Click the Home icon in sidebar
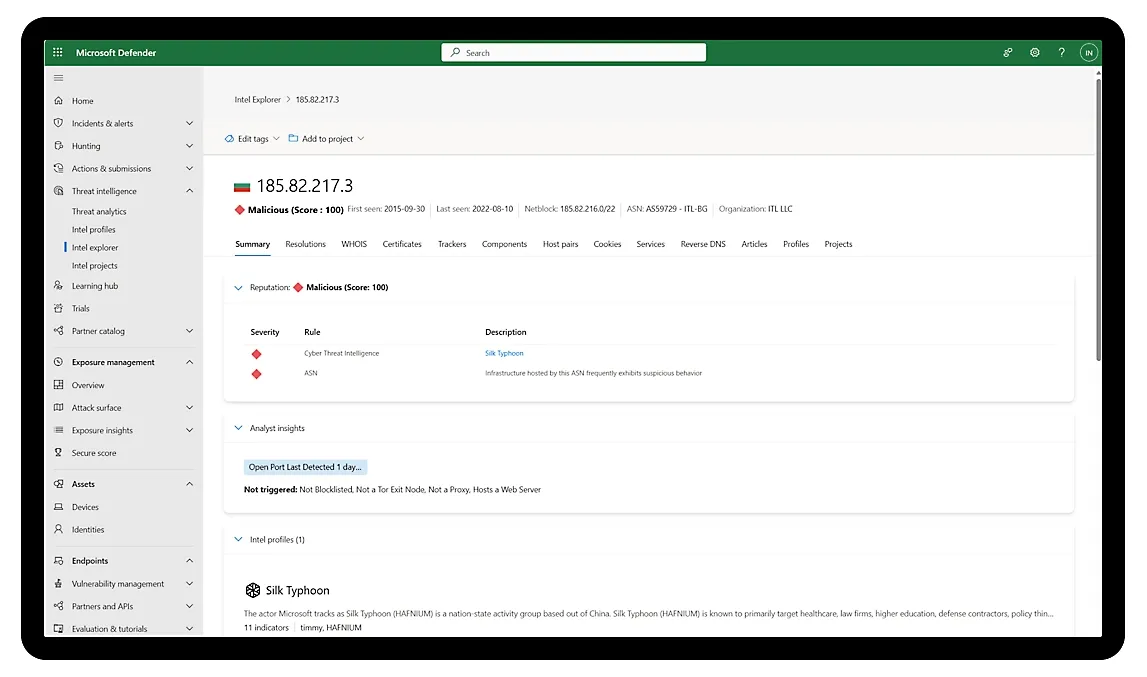The width and height of the screenshot is (1147, 677). [58, 101]
